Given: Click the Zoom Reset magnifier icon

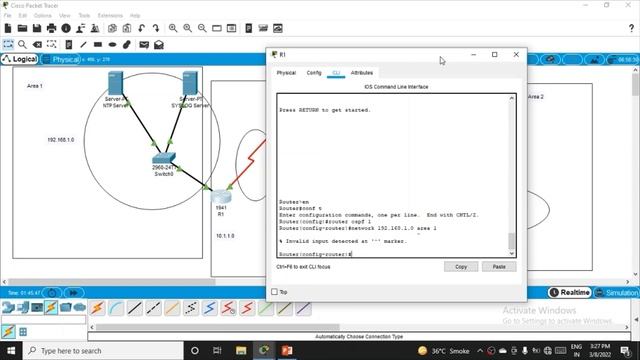Looking at the screenshot, I should tap(188, 28).
